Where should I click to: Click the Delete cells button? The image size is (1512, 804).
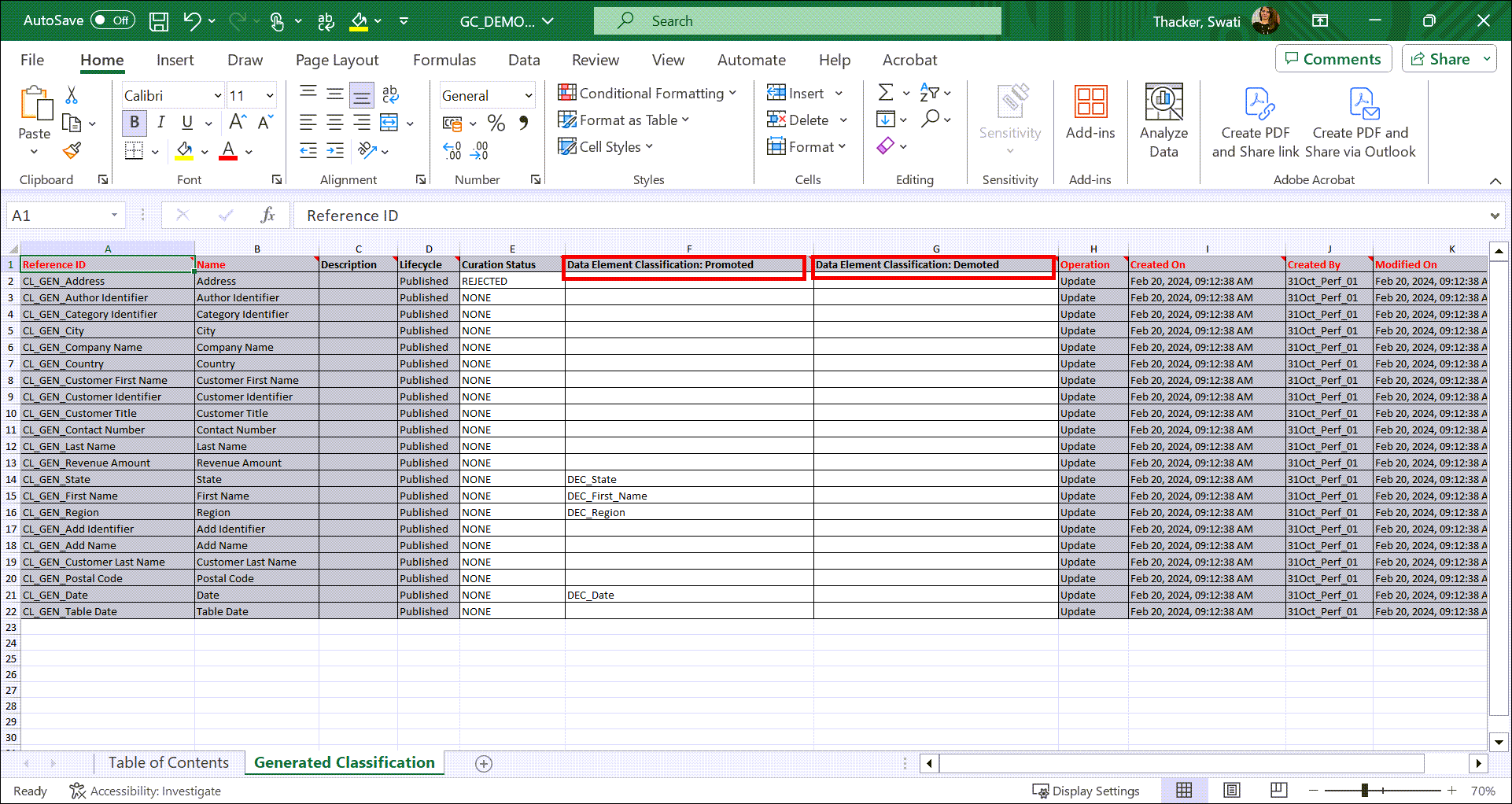click(798, 120)
